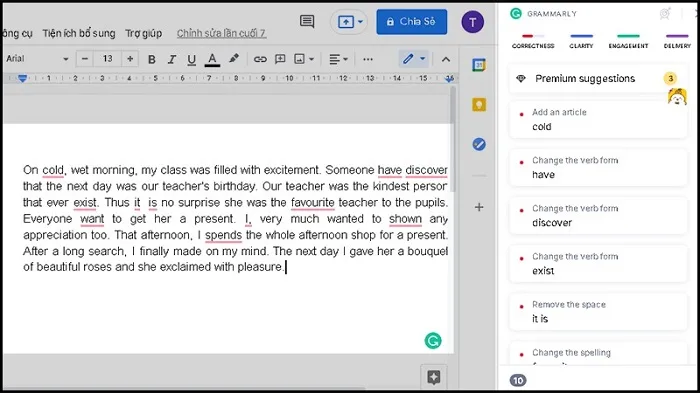Decrease font size with minus button
Image resolution: width=700 pixels, height=393 pixels.
tap(85, 59)
